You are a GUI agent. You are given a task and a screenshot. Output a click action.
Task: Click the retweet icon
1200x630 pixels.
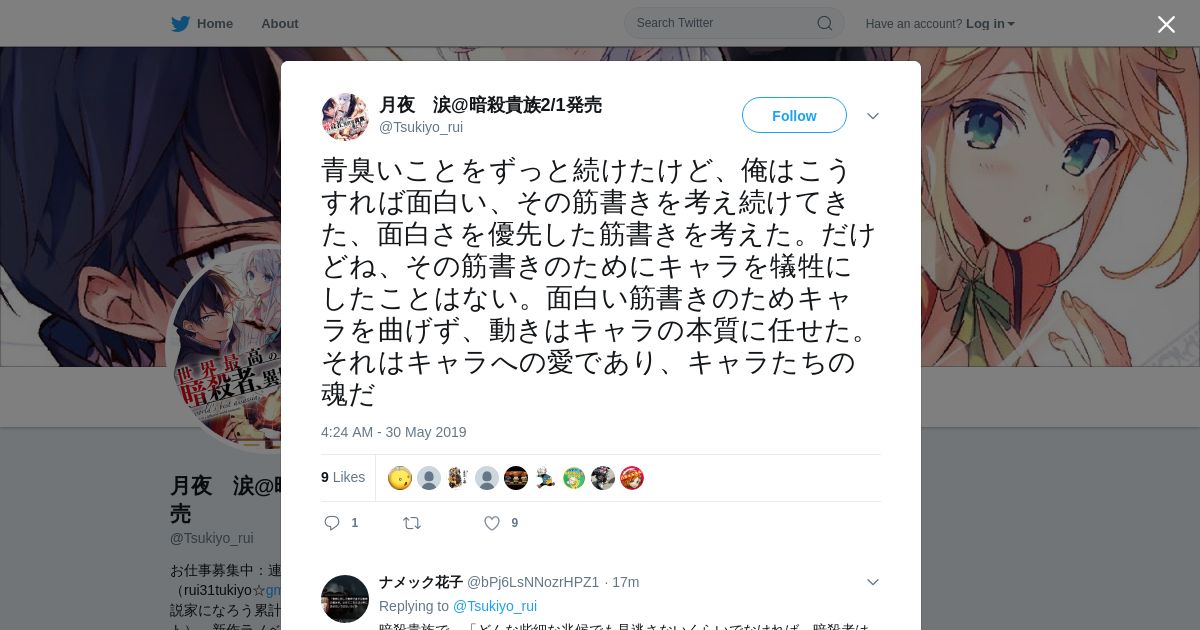click(x=412, y=523)
